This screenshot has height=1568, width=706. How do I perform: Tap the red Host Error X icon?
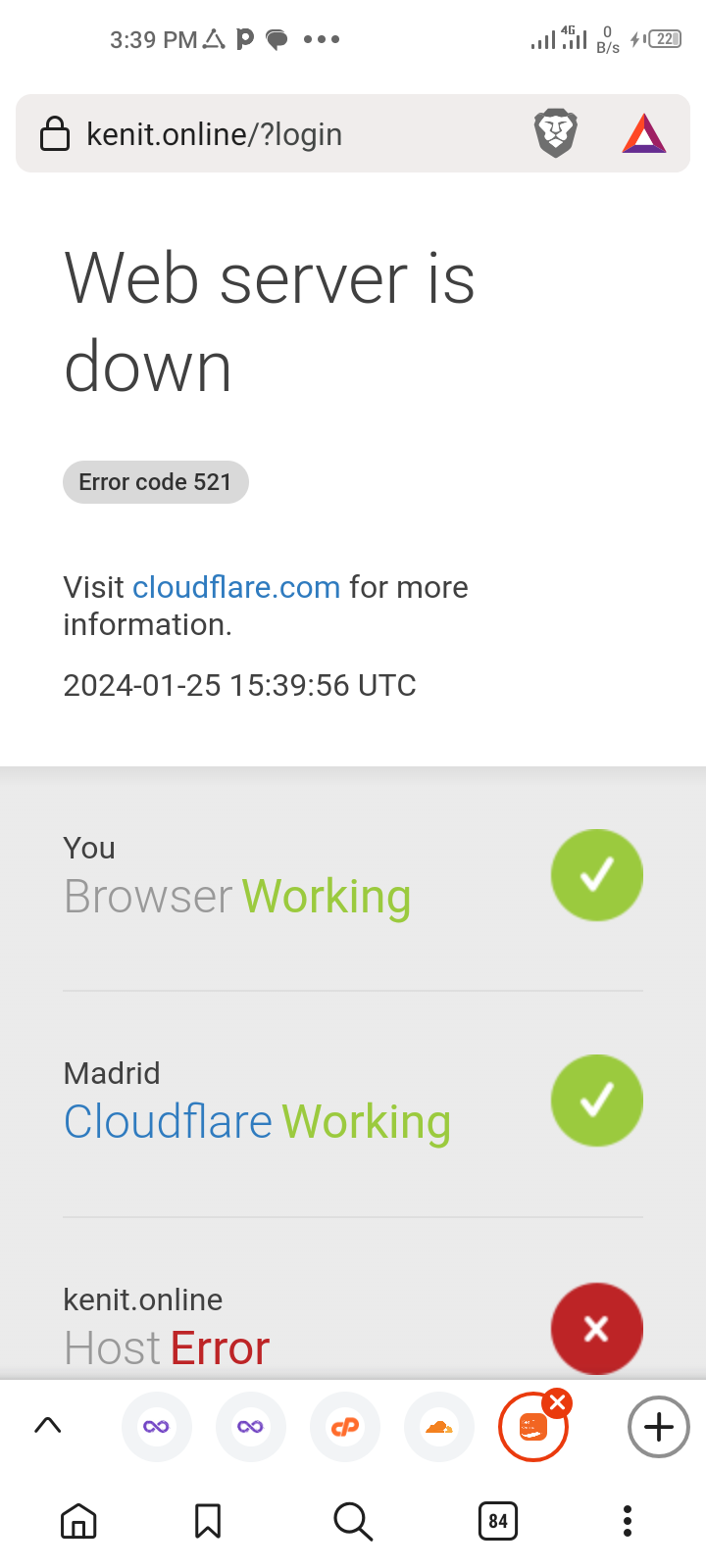597,1329
